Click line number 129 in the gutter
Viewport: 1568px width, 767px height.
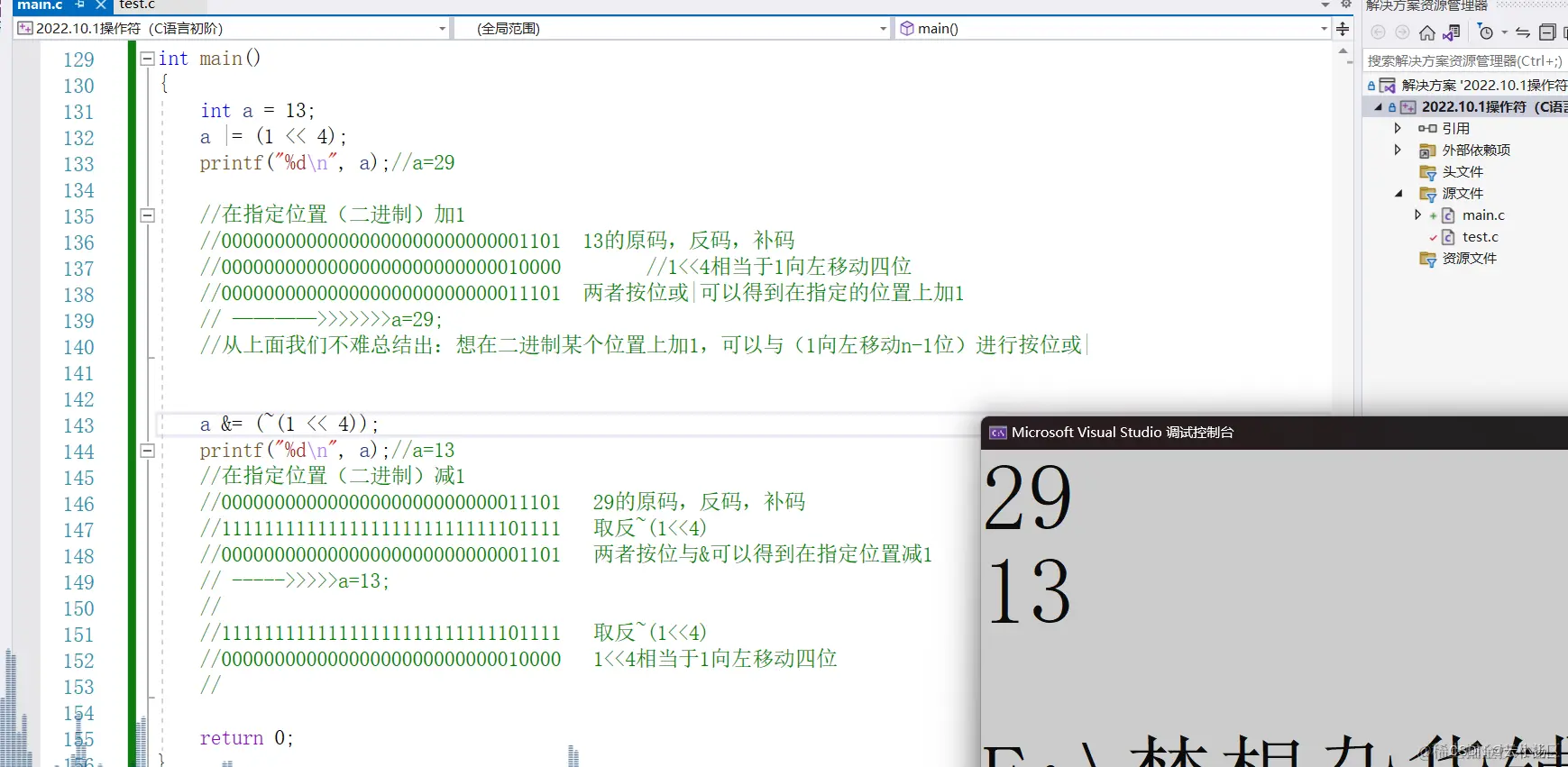point(78,59)
